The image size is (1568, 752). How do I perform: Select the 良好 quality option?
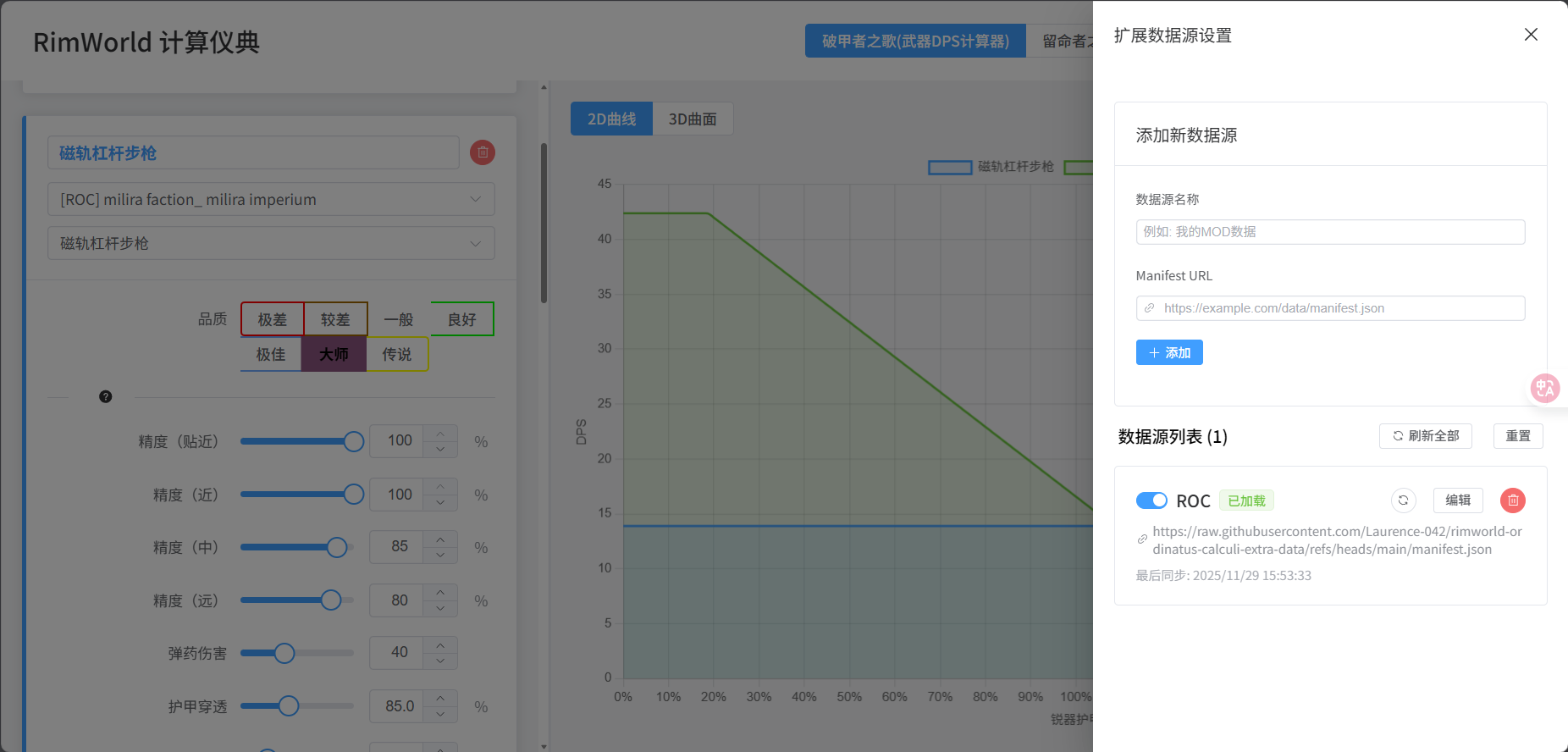click(x=462, y=319)
